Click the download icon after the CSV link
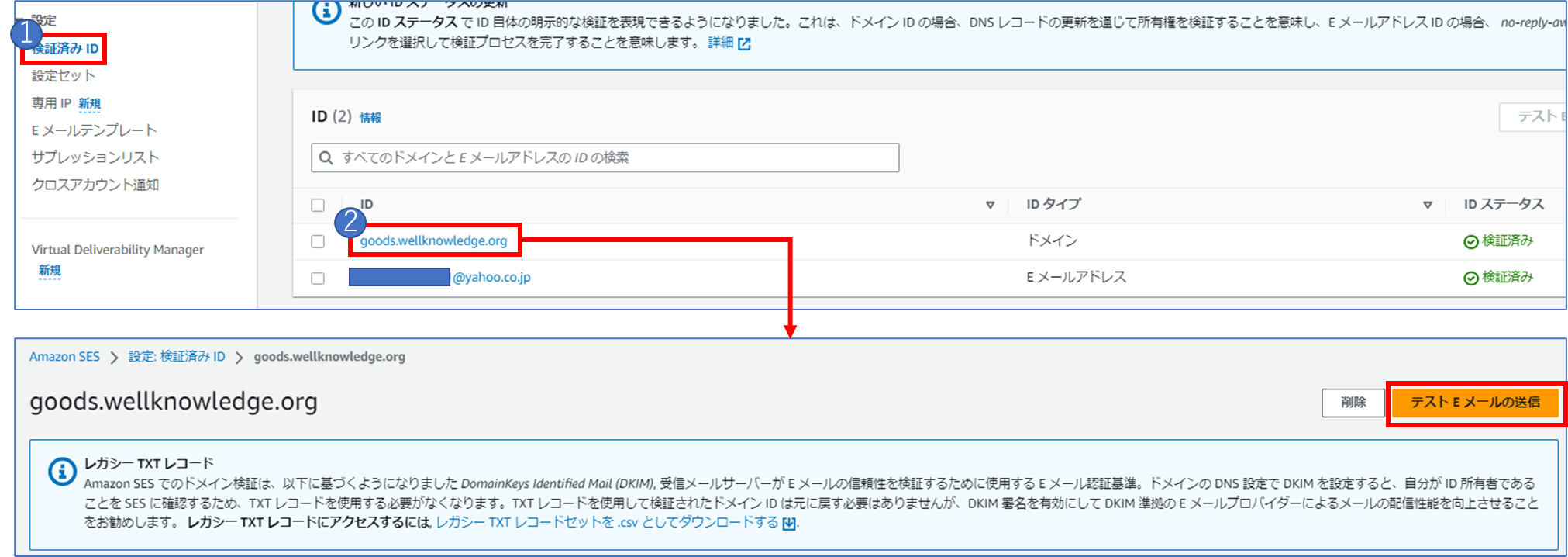 pos(789,524)
